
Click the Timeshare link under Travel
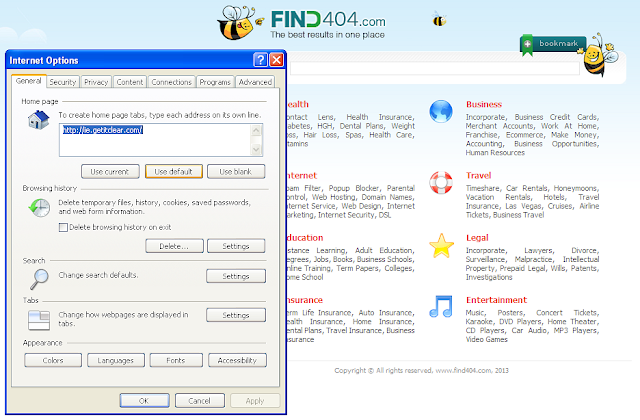[484, 188]
